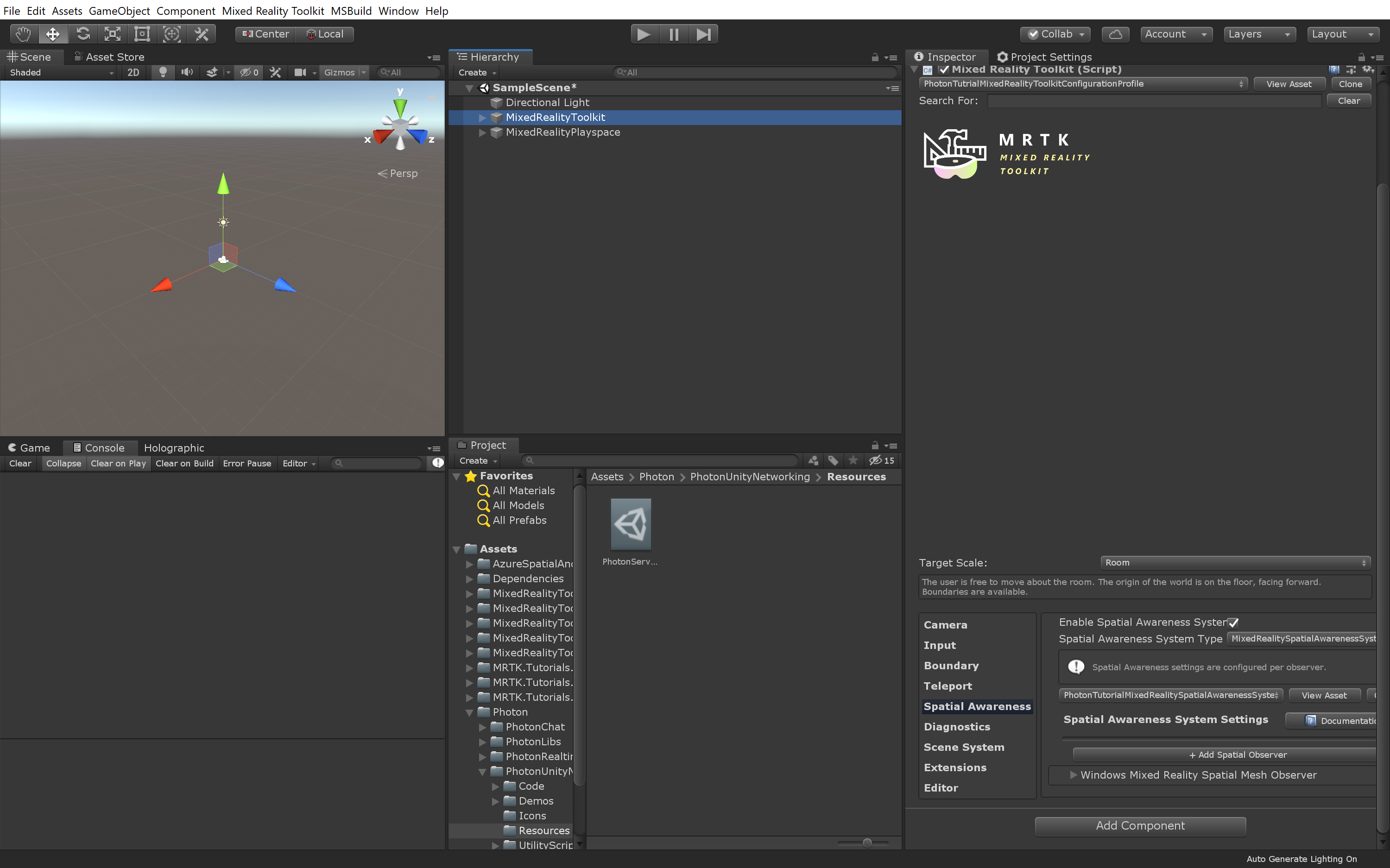Disable Mixed Reality Toolkit script checkbox

[944, 69]
